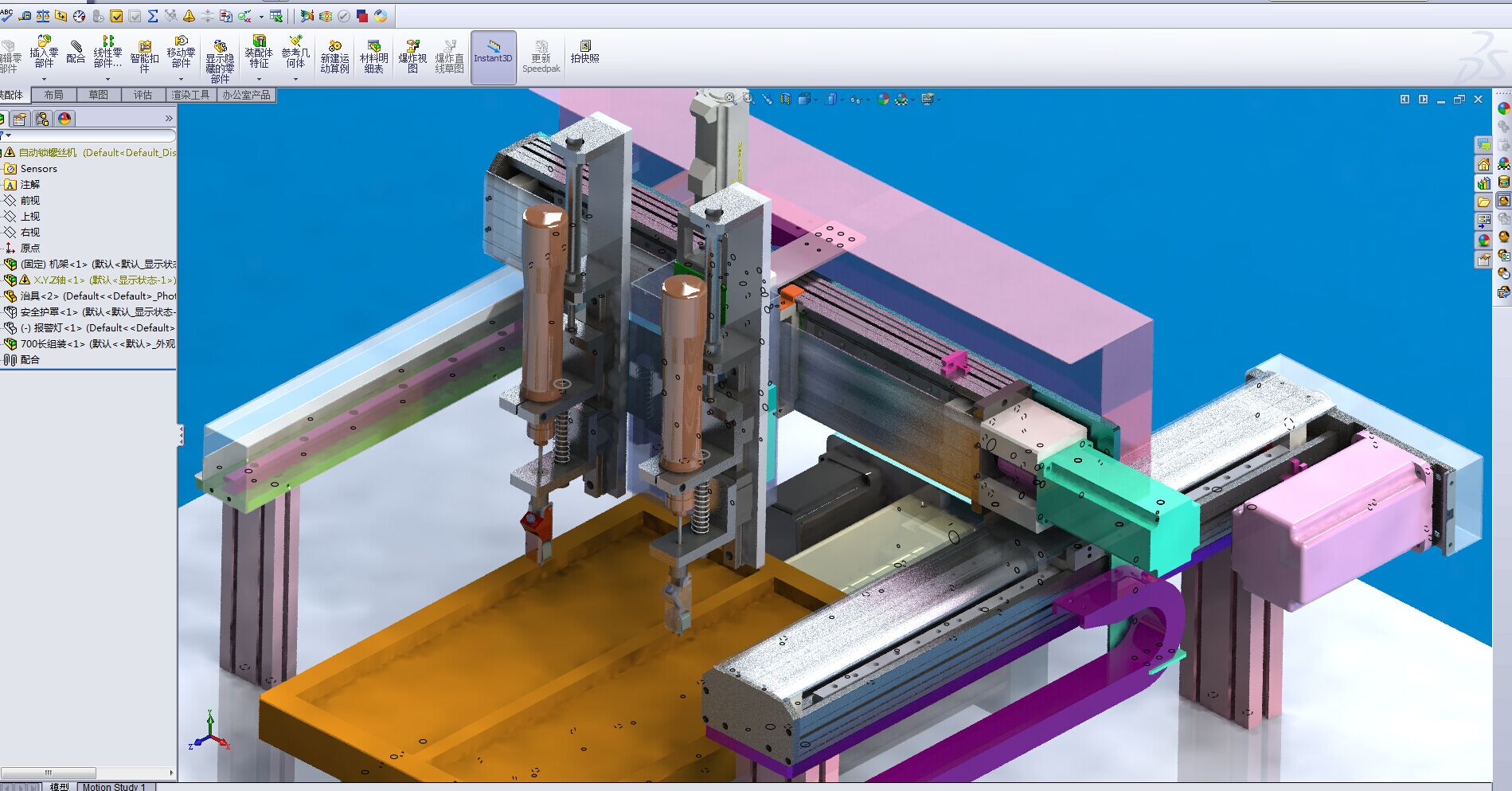Select the Smart Fasteners tool
This screenshot has width=1512, height=791.
144,56
